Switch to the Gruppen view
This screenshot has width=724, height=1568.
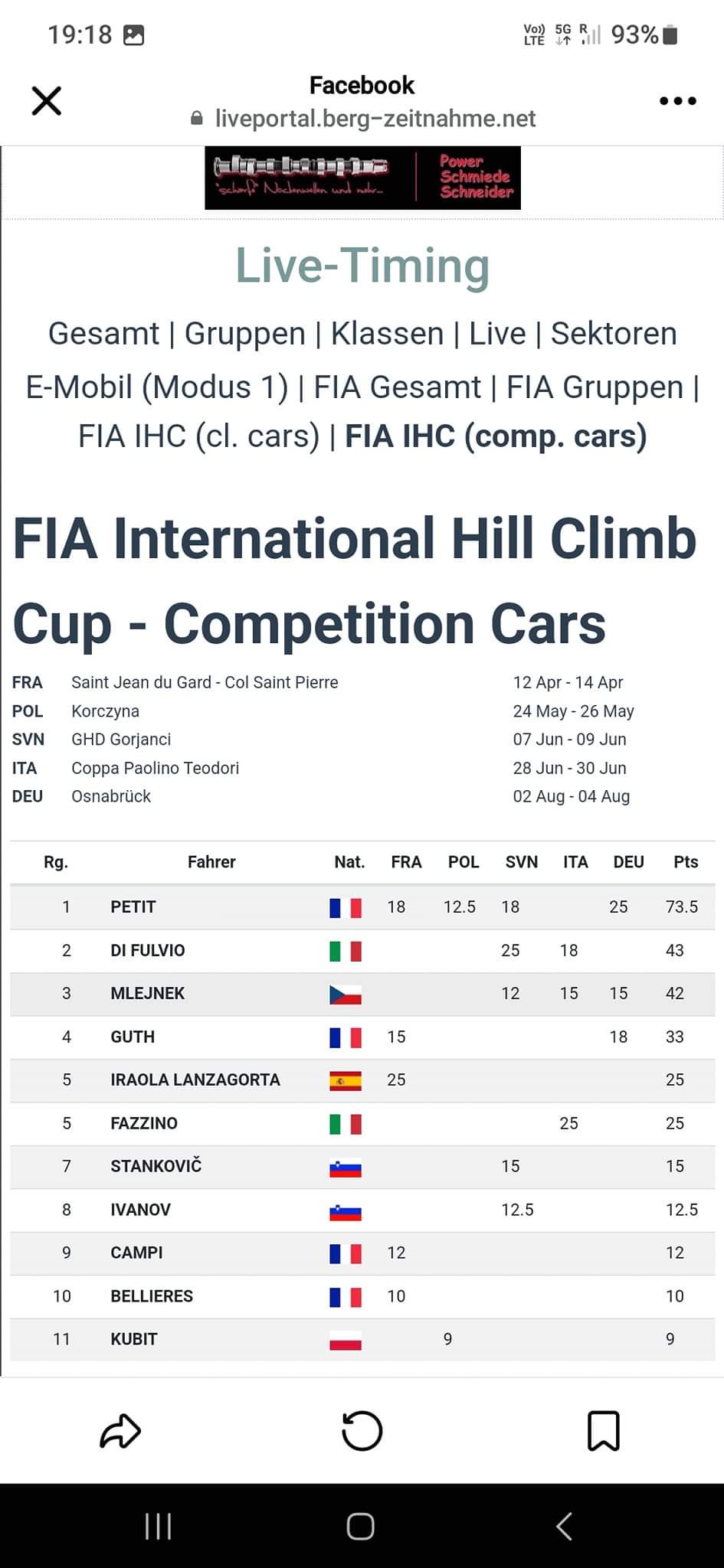244,334
